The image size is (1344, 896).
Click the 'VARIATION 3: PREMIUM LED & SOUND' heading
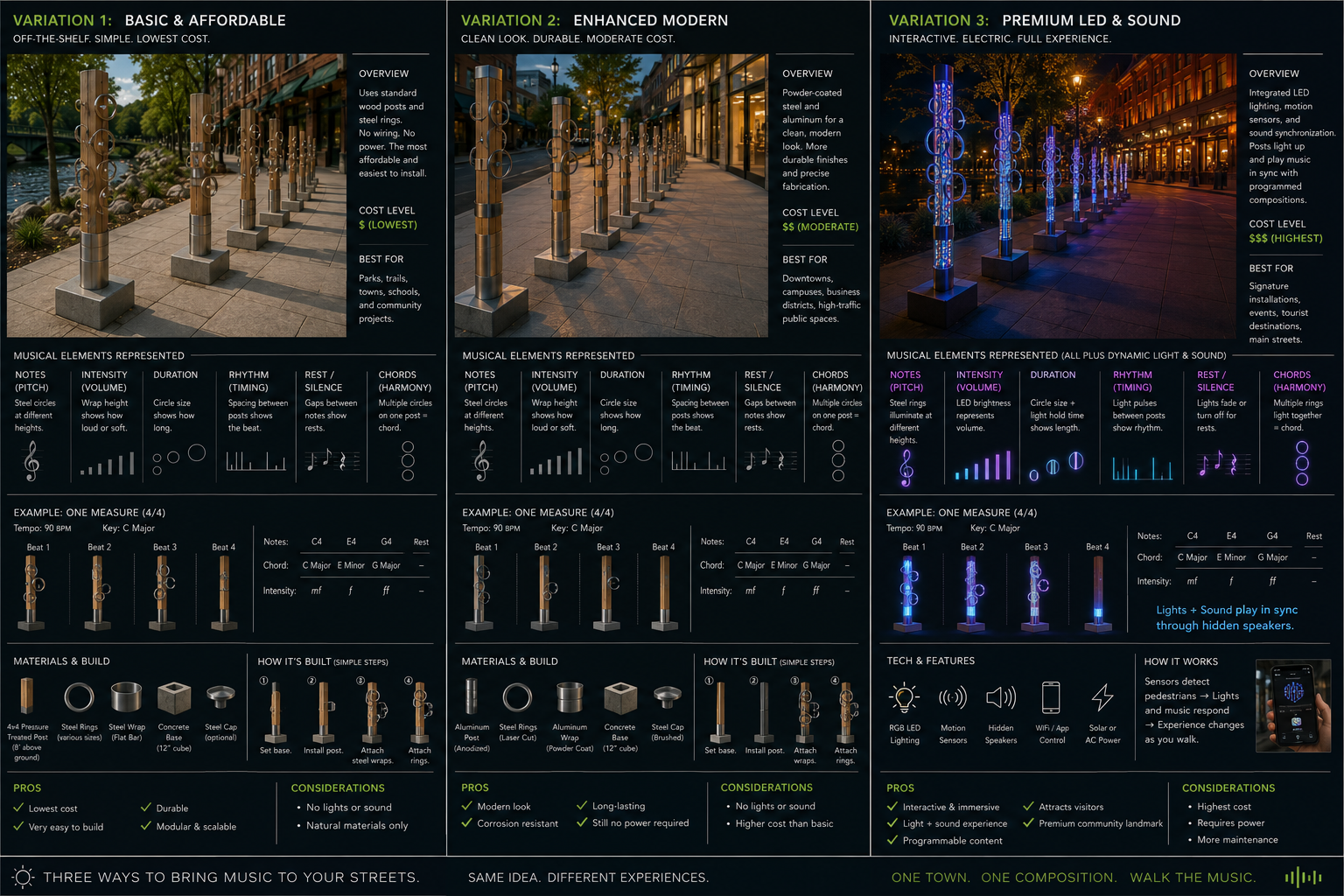coord(1034,20)
